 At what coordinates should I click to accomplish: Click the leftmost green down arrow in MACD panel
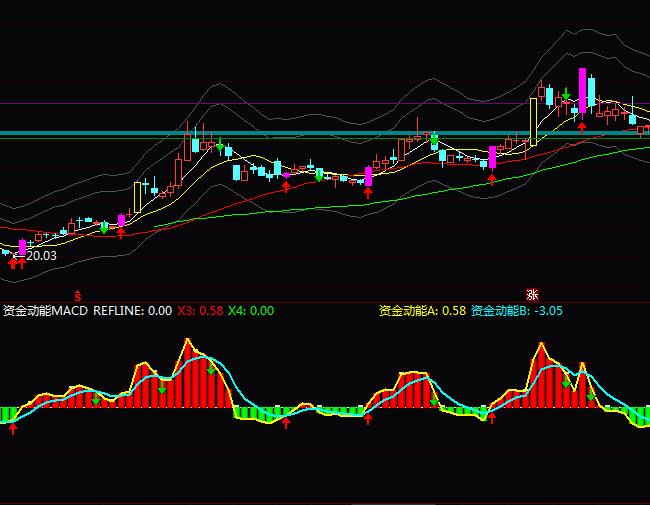click(96, 397)
